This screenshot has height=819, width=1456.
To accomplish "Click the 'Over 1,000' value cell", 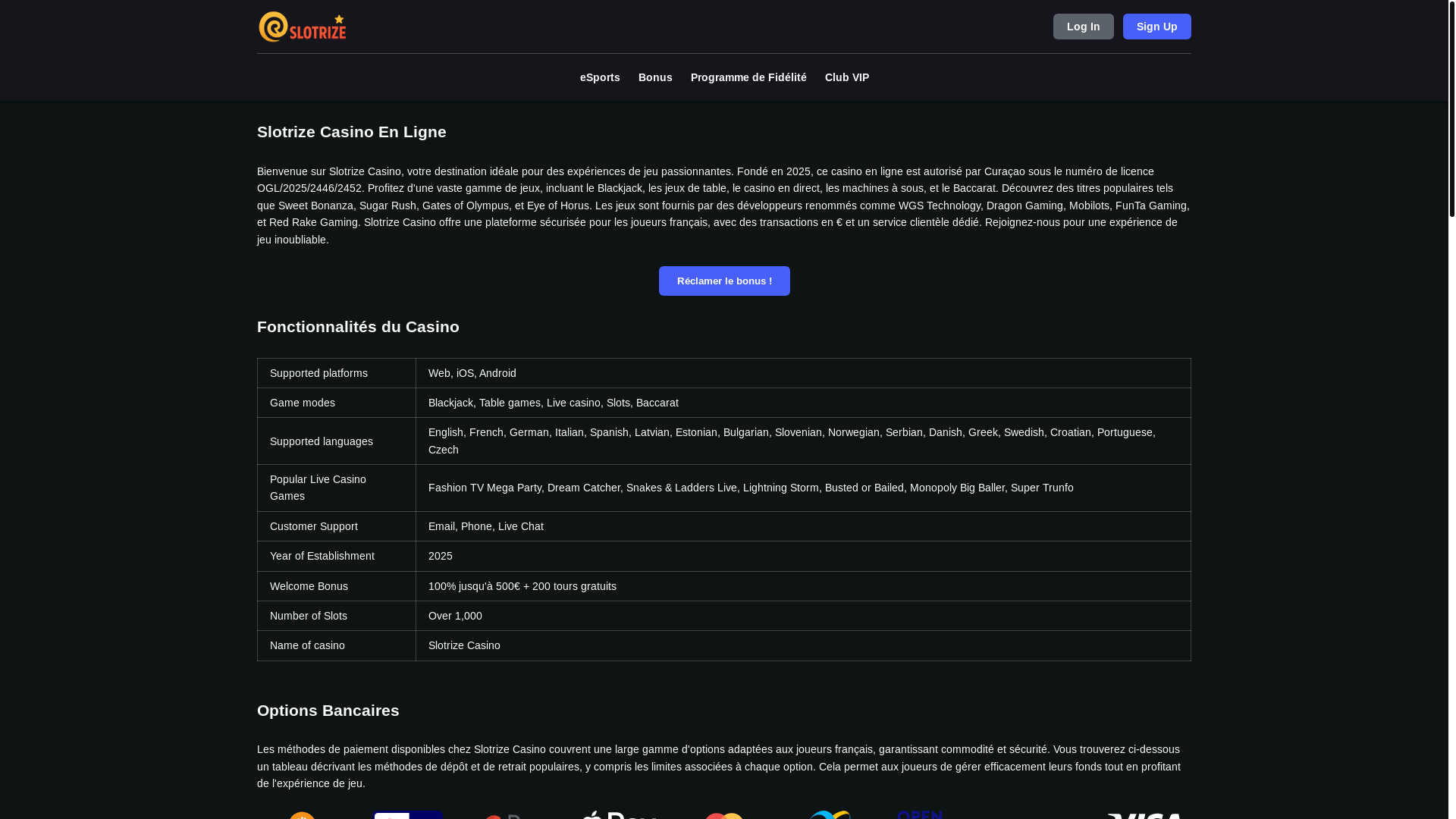I will click(x=803, y=616).
